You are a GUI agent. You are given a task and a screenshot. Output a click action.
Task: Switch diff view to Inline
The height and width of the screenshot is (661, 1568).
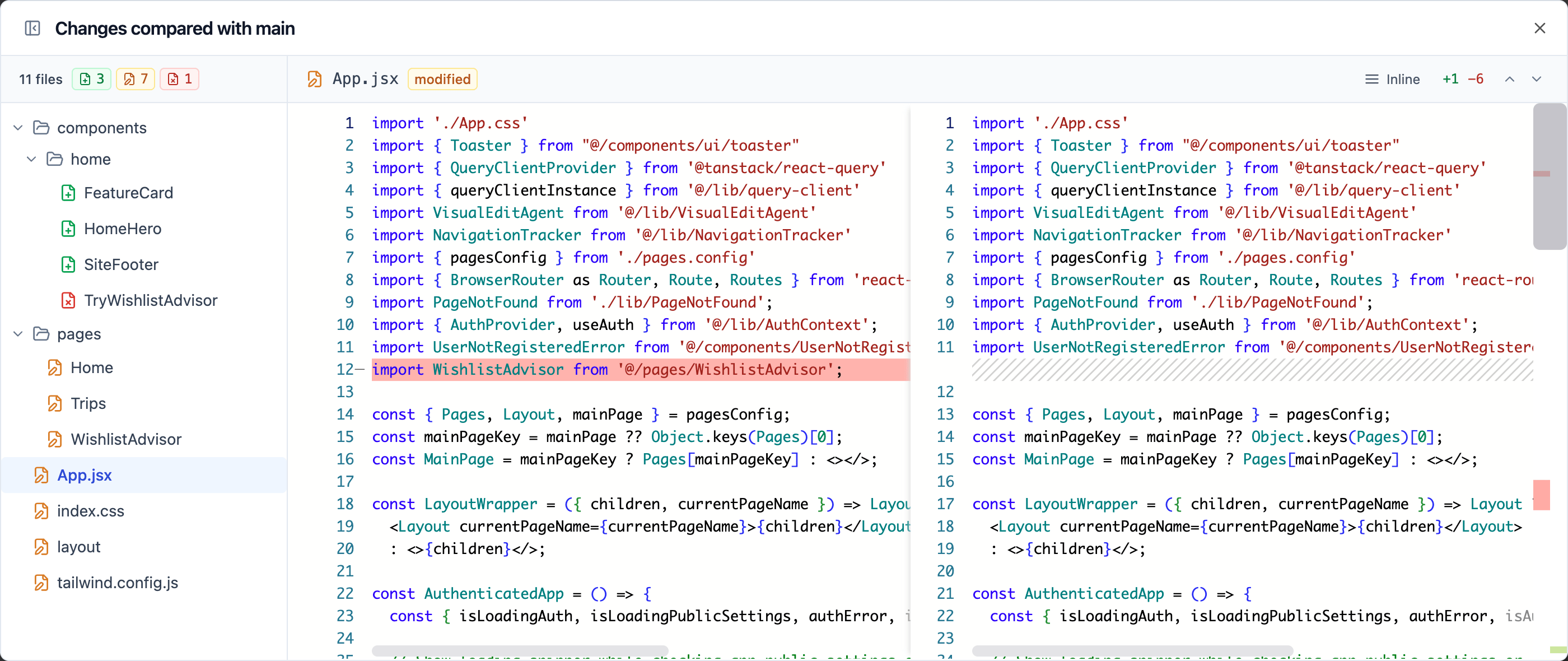point(1392,79)
